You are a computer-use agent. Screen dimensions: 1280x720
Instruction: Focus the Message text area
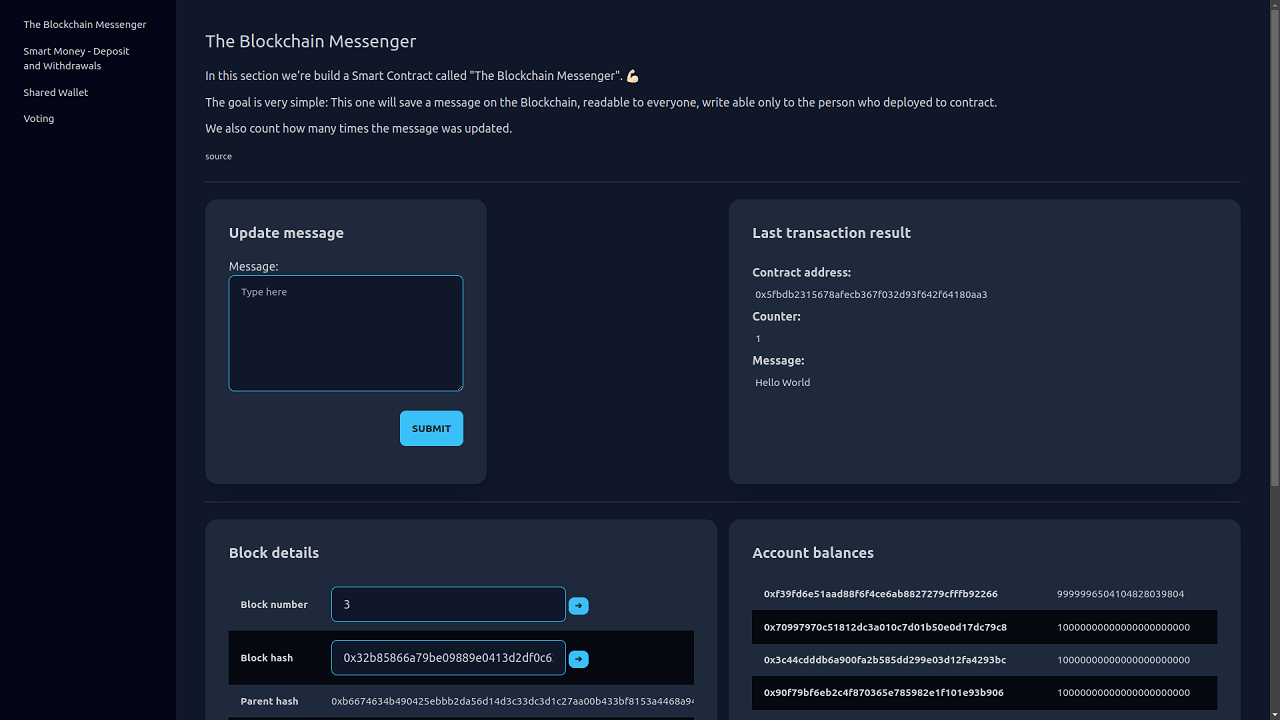346,333
